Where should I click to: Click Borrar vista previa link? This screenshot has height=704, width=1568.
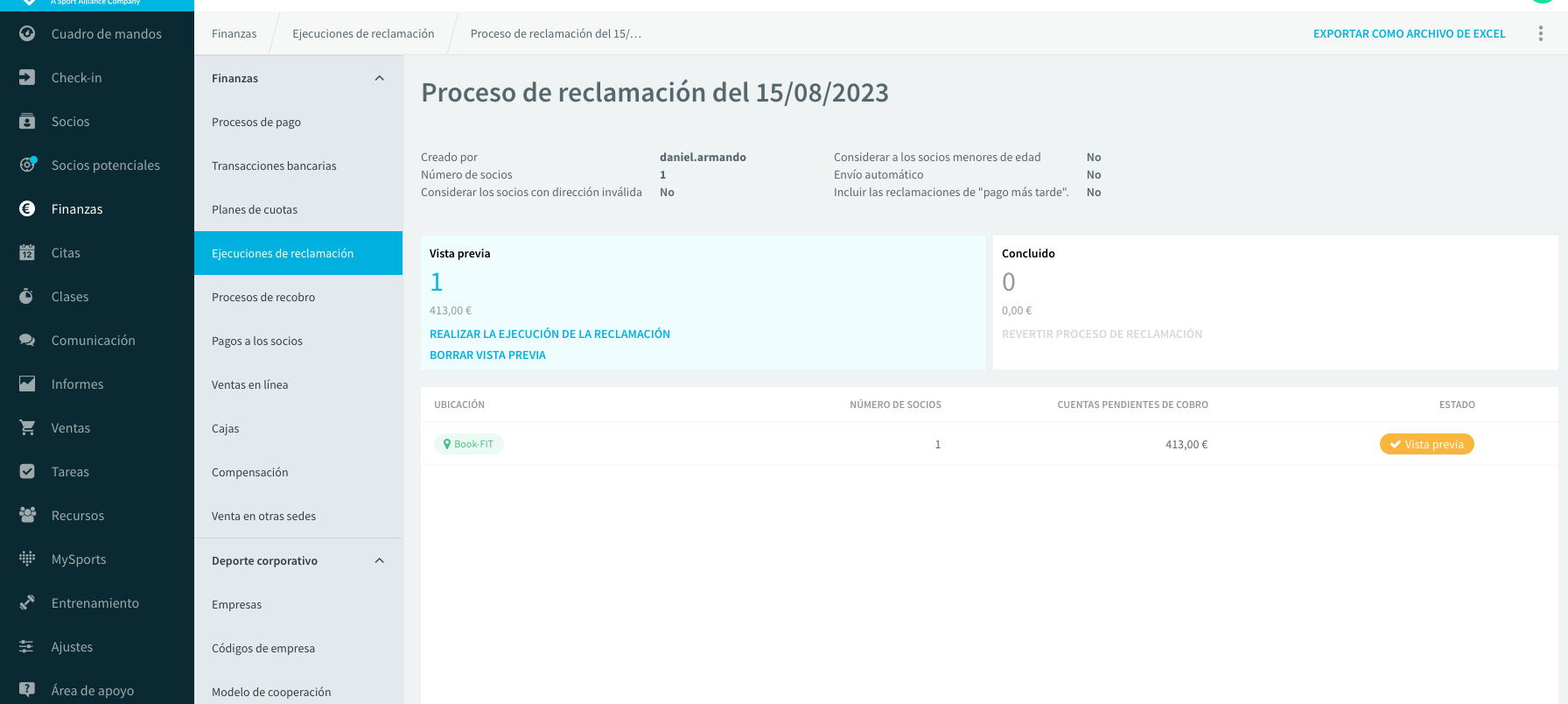coord(487,355)
